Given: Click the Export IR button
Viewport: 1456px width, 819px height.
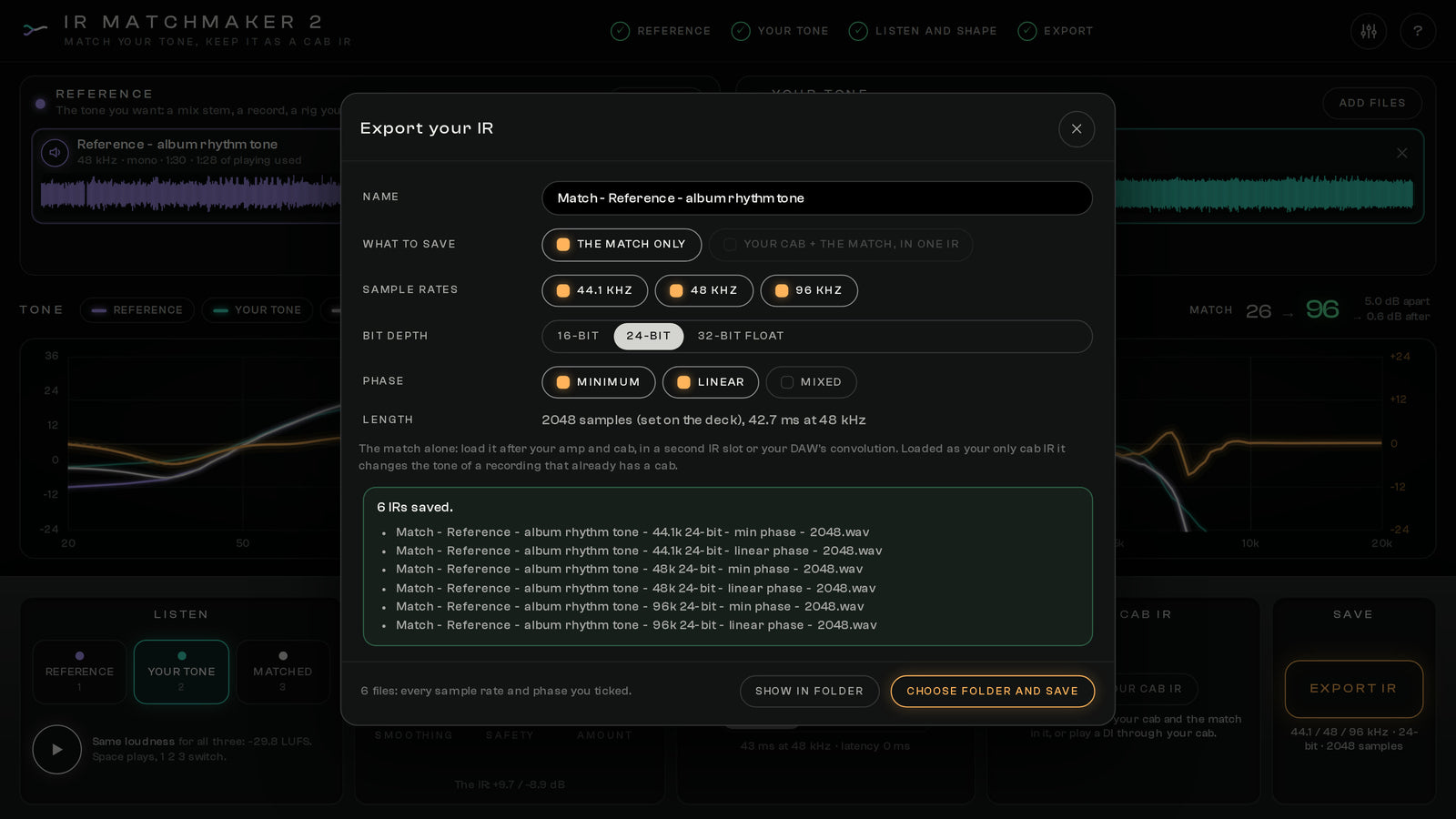Looking at the screenshot, I should (x=1353, y=689).
